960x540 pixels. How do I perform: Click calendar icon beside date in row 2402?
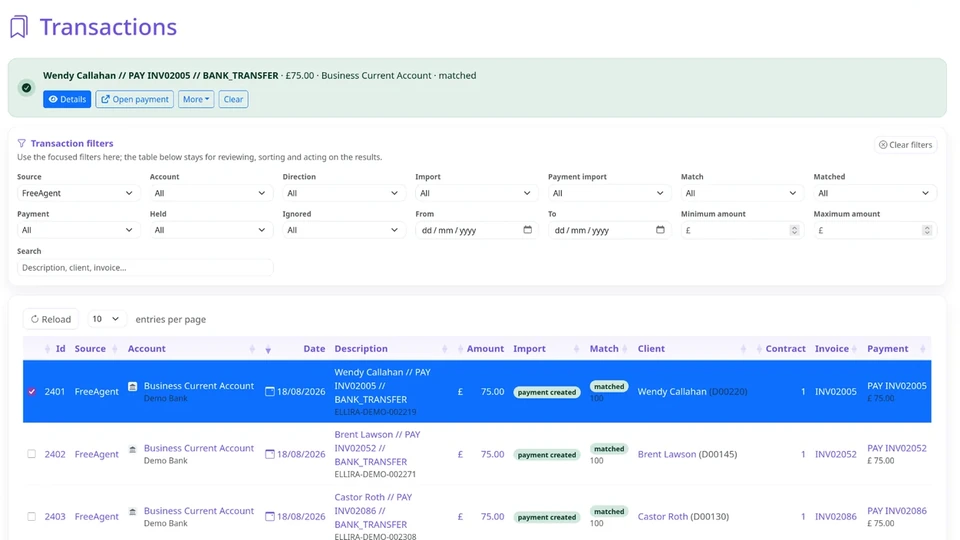coord(269,454)
